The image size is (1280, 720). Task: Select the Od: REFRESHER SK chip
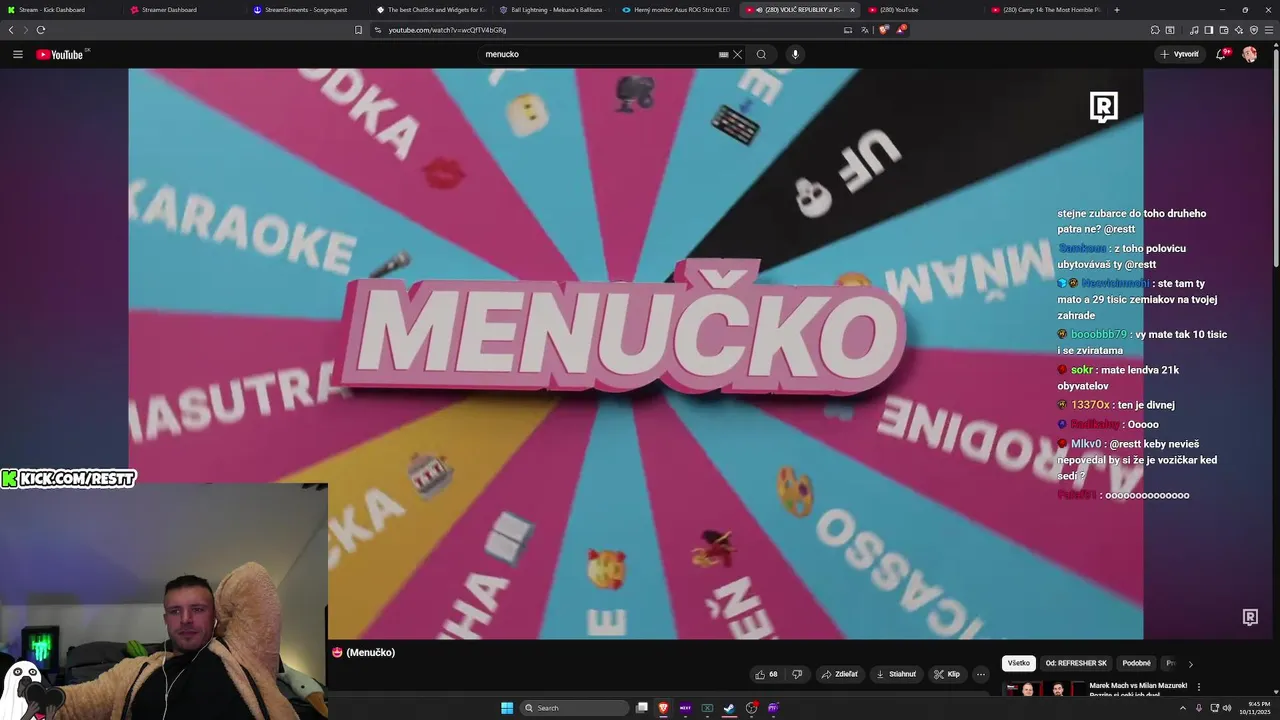point(1076,663)
